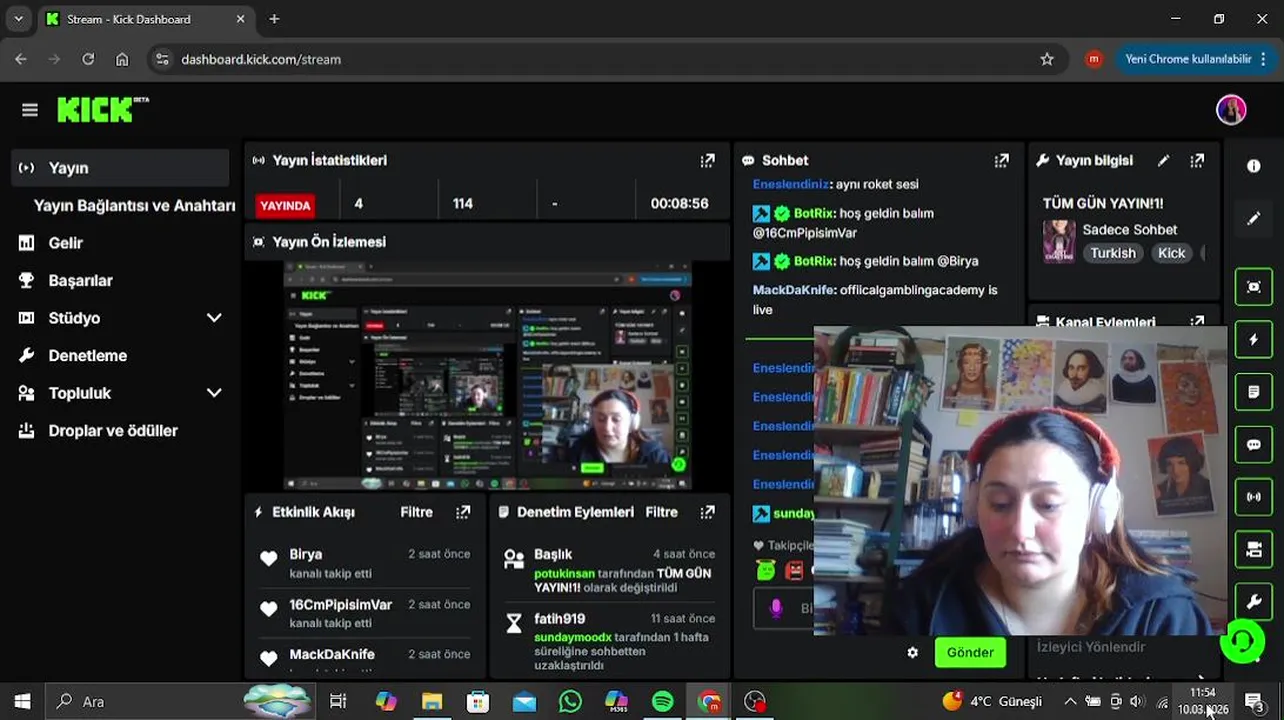
Task: Click Yeni Chrome kullanılabilir update button
Action: point(1188,59)
